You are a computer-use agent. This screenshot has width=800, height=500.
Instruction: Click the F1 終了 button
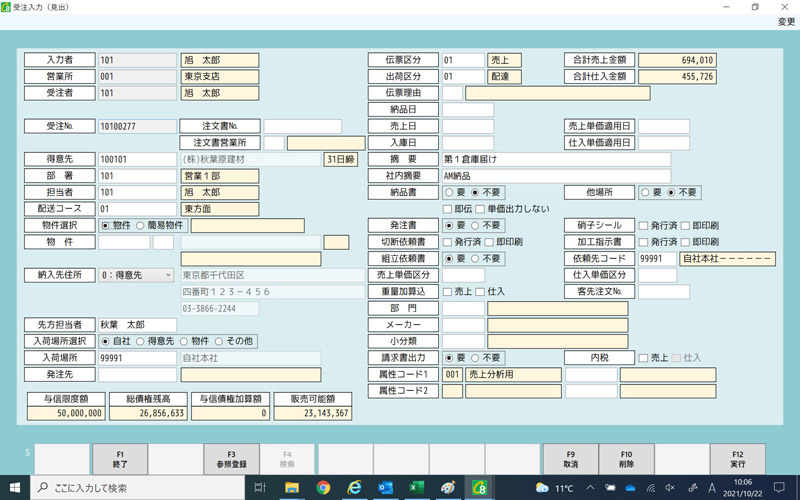click(120, 459)
